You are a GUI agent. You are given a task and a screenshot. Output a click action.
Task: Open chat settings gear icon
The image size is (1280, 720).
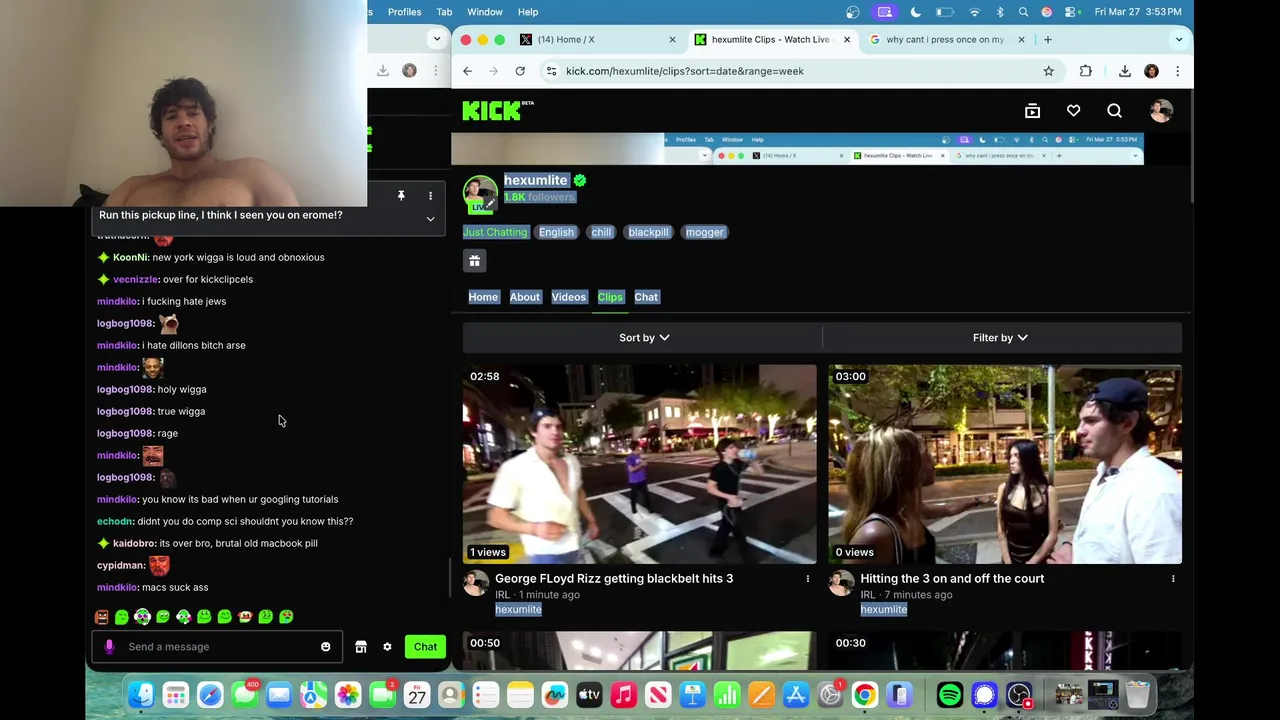387,647
